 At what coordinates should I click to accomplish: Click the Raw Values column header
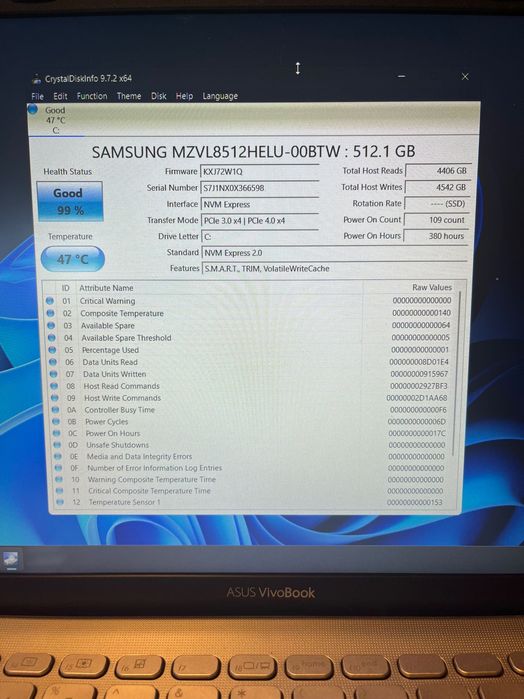point(432,288)
